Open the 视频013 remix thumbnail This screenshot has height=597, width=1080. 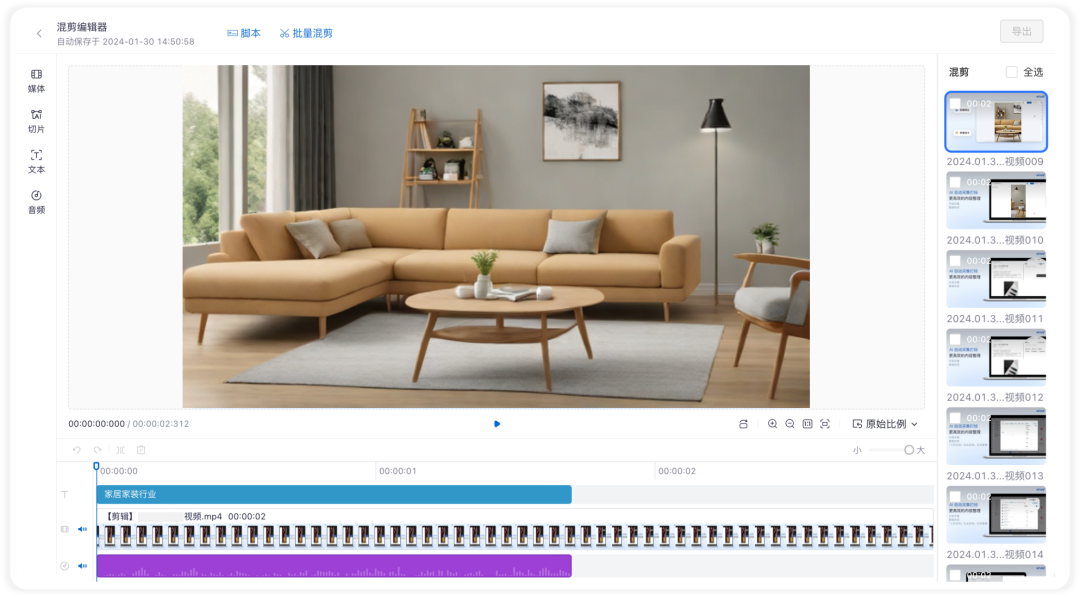pos(996,436)
